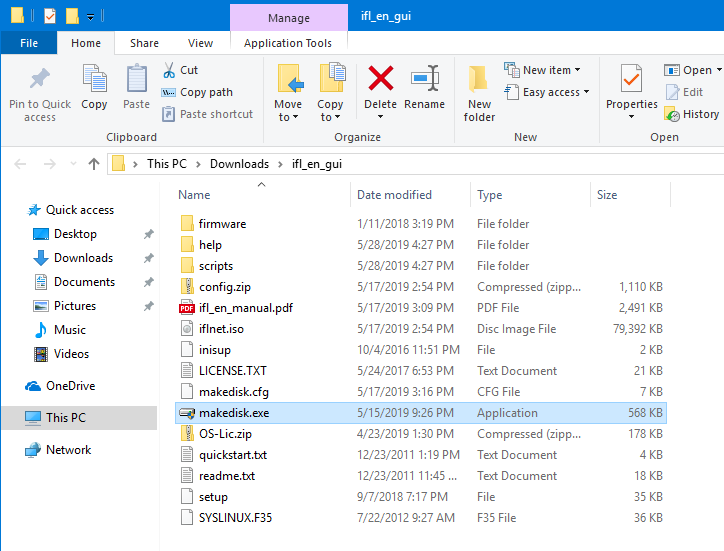Create a New folder from the ribbon
Screen dimensions: 724x551
tap(479, 94)
